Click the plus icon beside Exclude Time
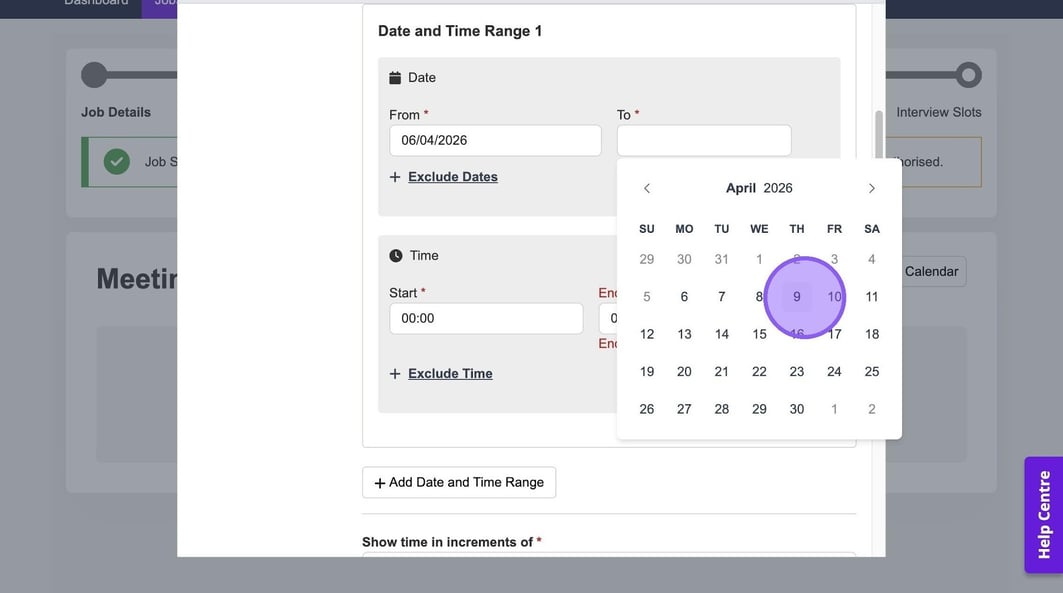 tap(395, 374)
